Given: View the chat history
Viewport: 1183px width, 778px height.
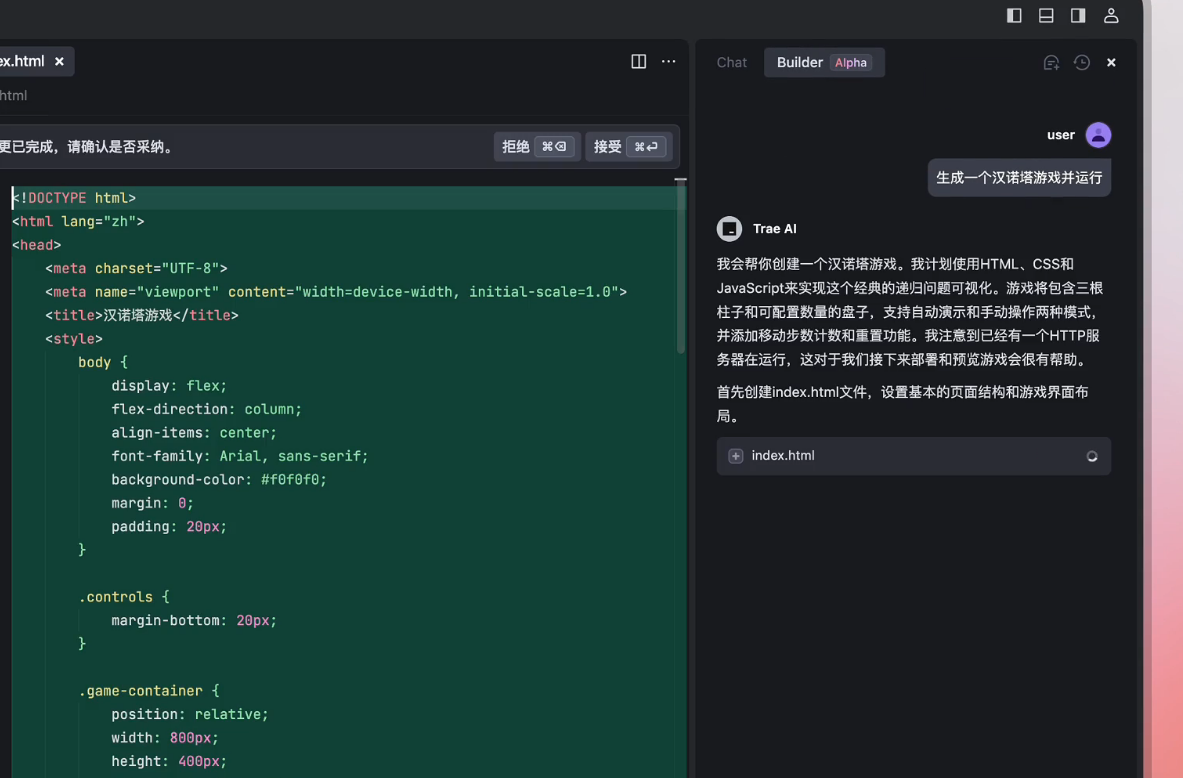Looking at the screenshot, I should 1081,62.
